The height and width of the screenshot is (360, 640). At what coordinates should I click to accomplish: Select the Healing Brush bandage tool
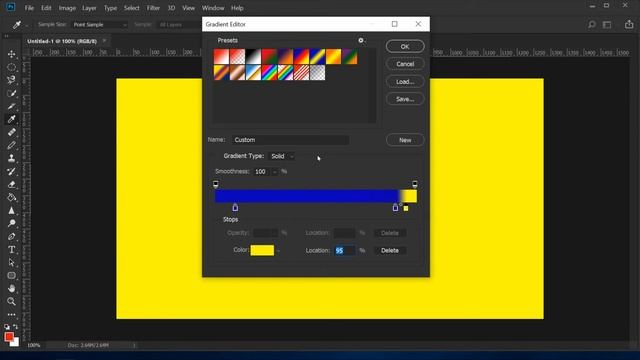tap(11, 132)
